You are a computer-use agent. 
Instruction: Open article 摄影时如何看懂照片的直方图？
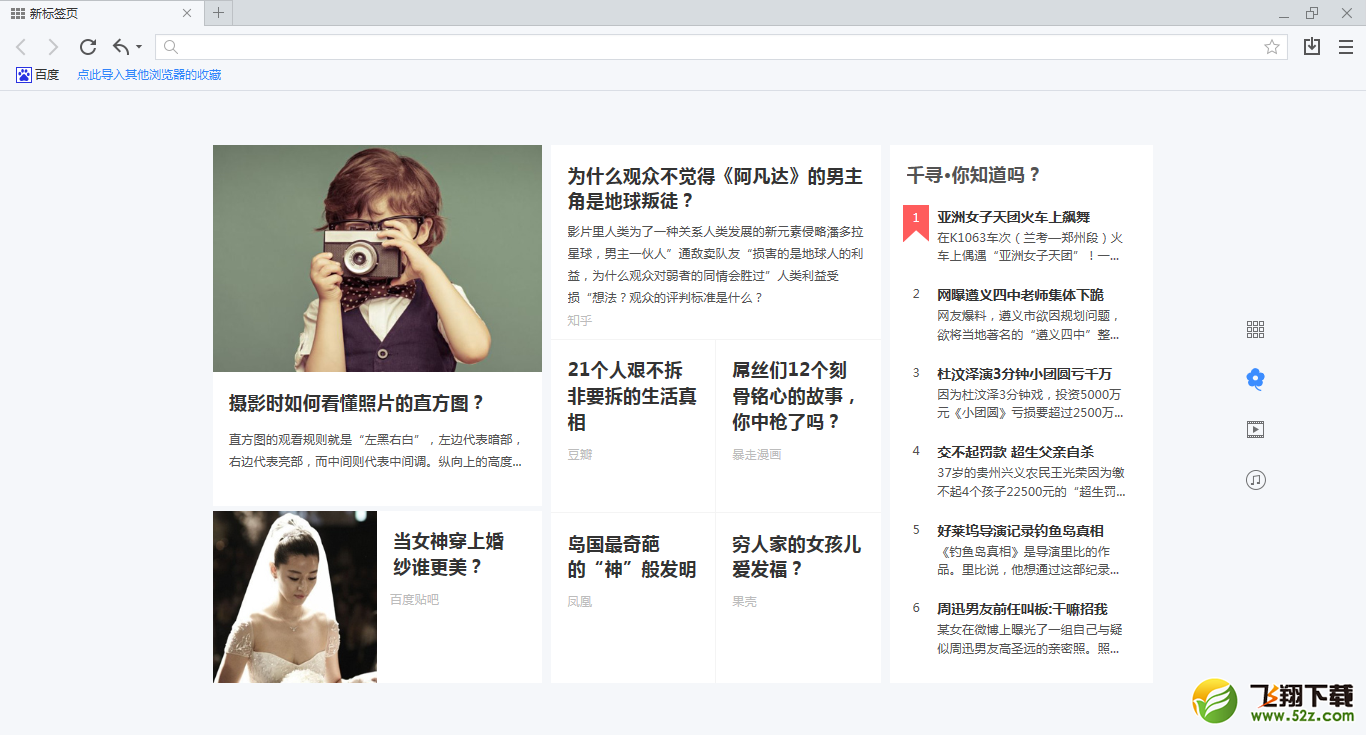coord(357,403)
